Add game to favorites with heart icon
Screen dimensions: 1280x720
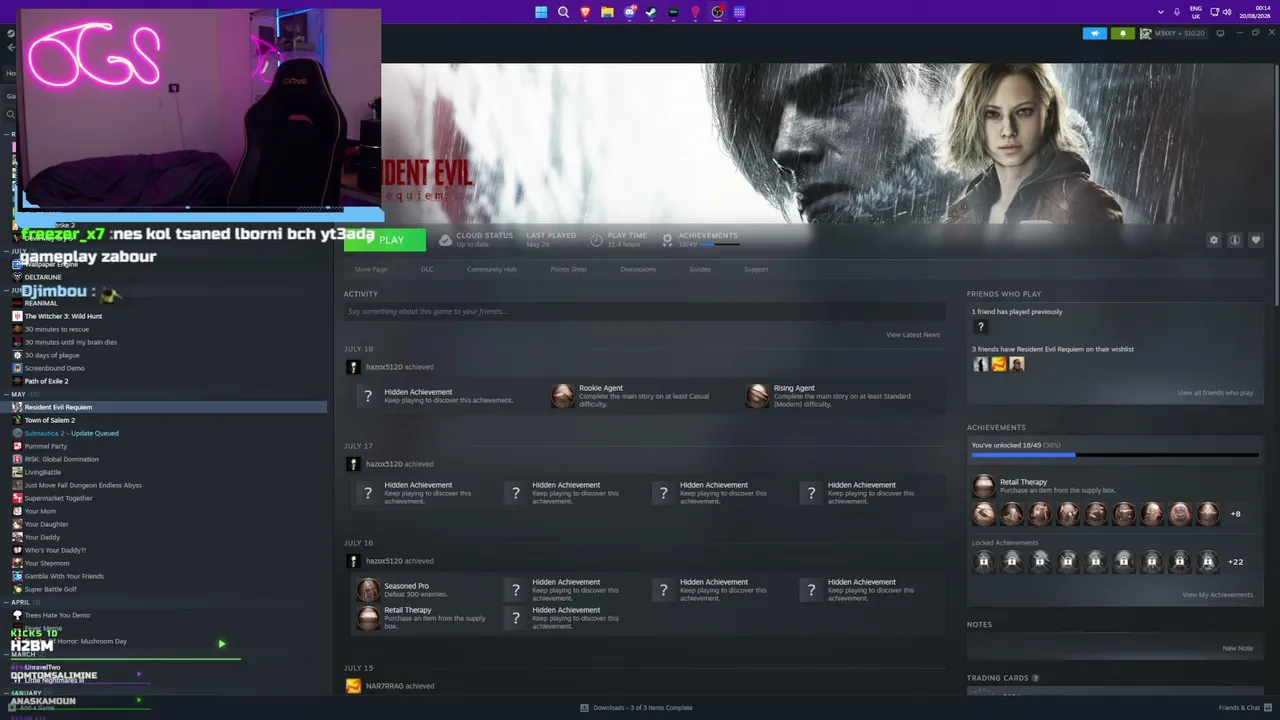tap(1256, 240)
